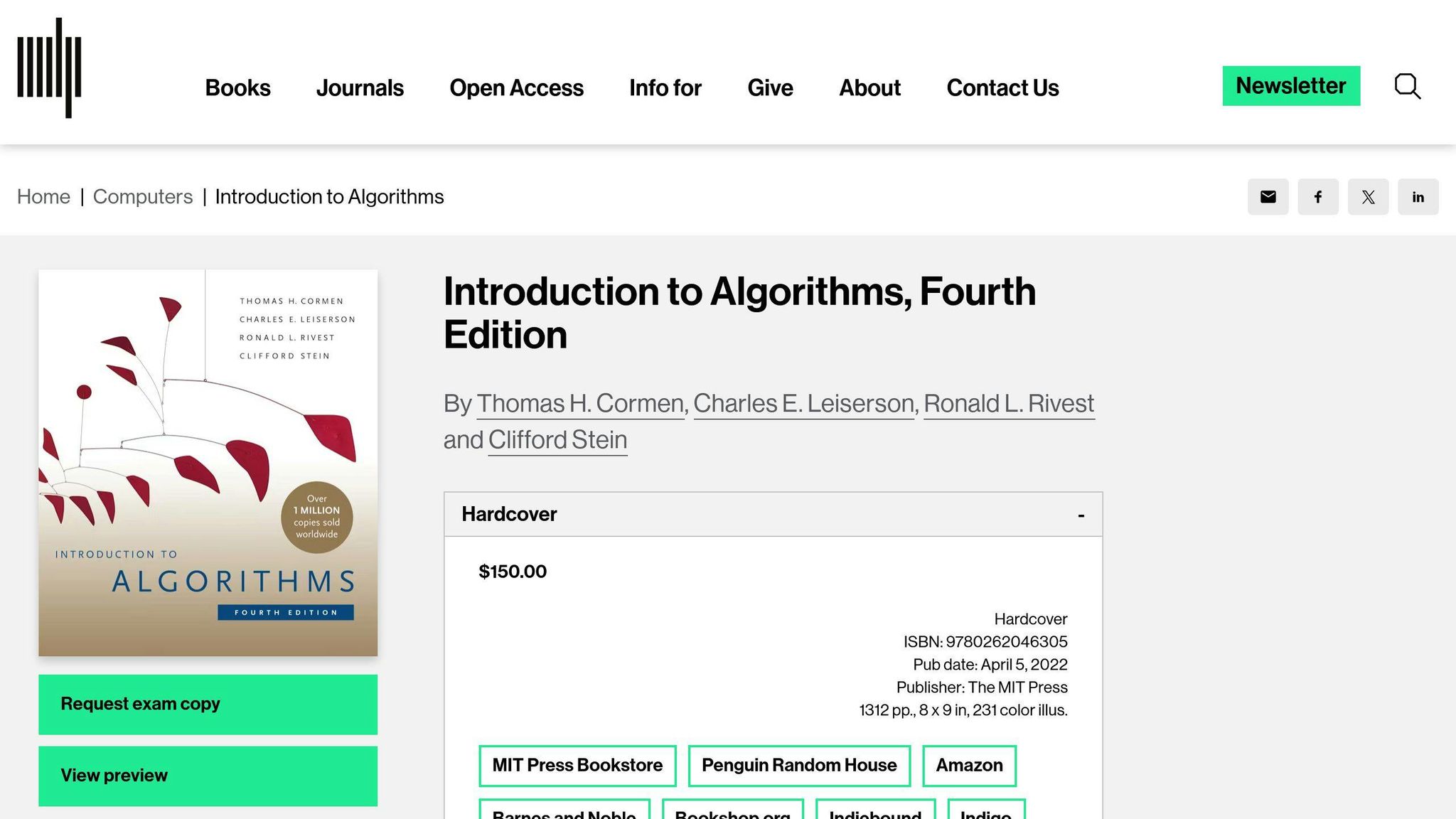The image size is (1456, 819).
Task: Open the site search
Action: (x=1406, y=86)
